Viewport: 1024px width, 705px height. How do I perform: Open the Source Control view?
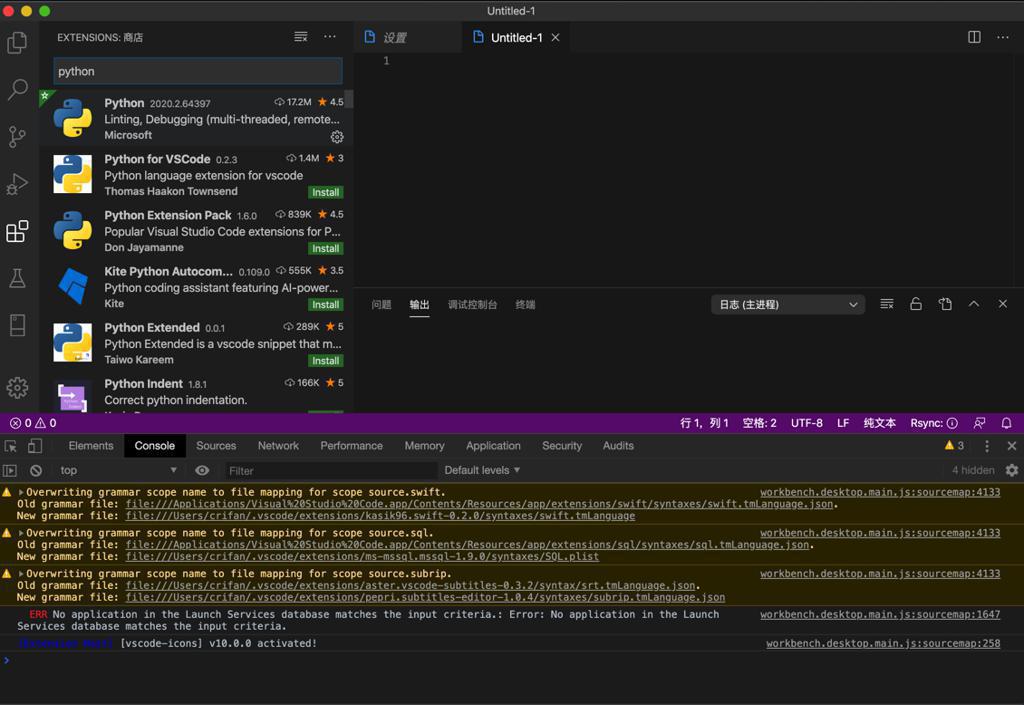(x=17, y=137)
